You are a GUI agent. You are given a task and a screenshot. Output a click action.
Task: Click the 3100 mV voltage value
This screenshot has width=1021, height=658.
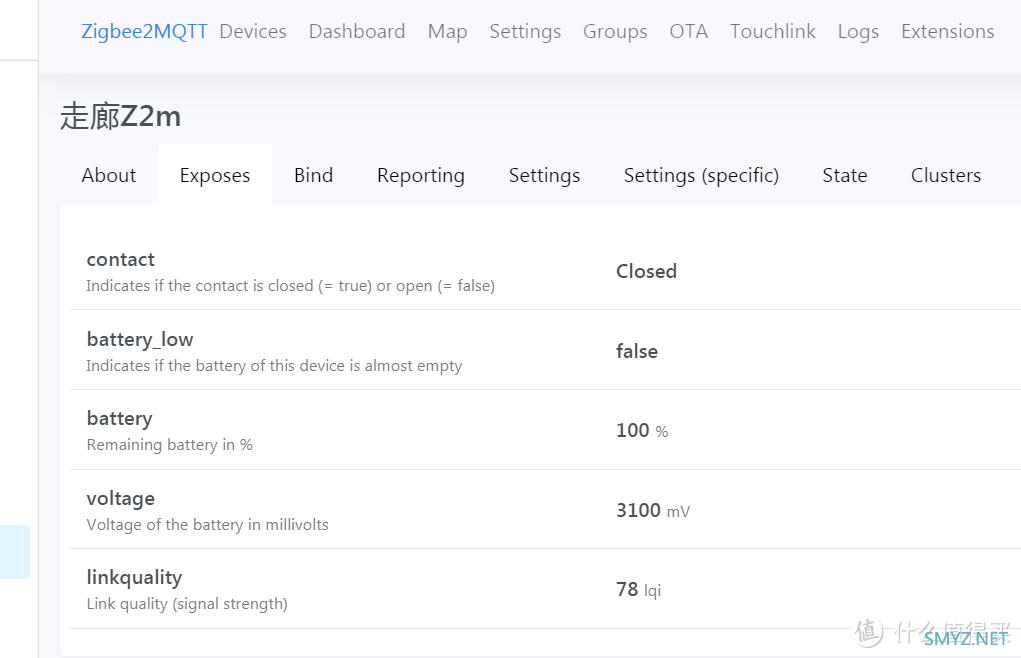(x=653, y=510)
